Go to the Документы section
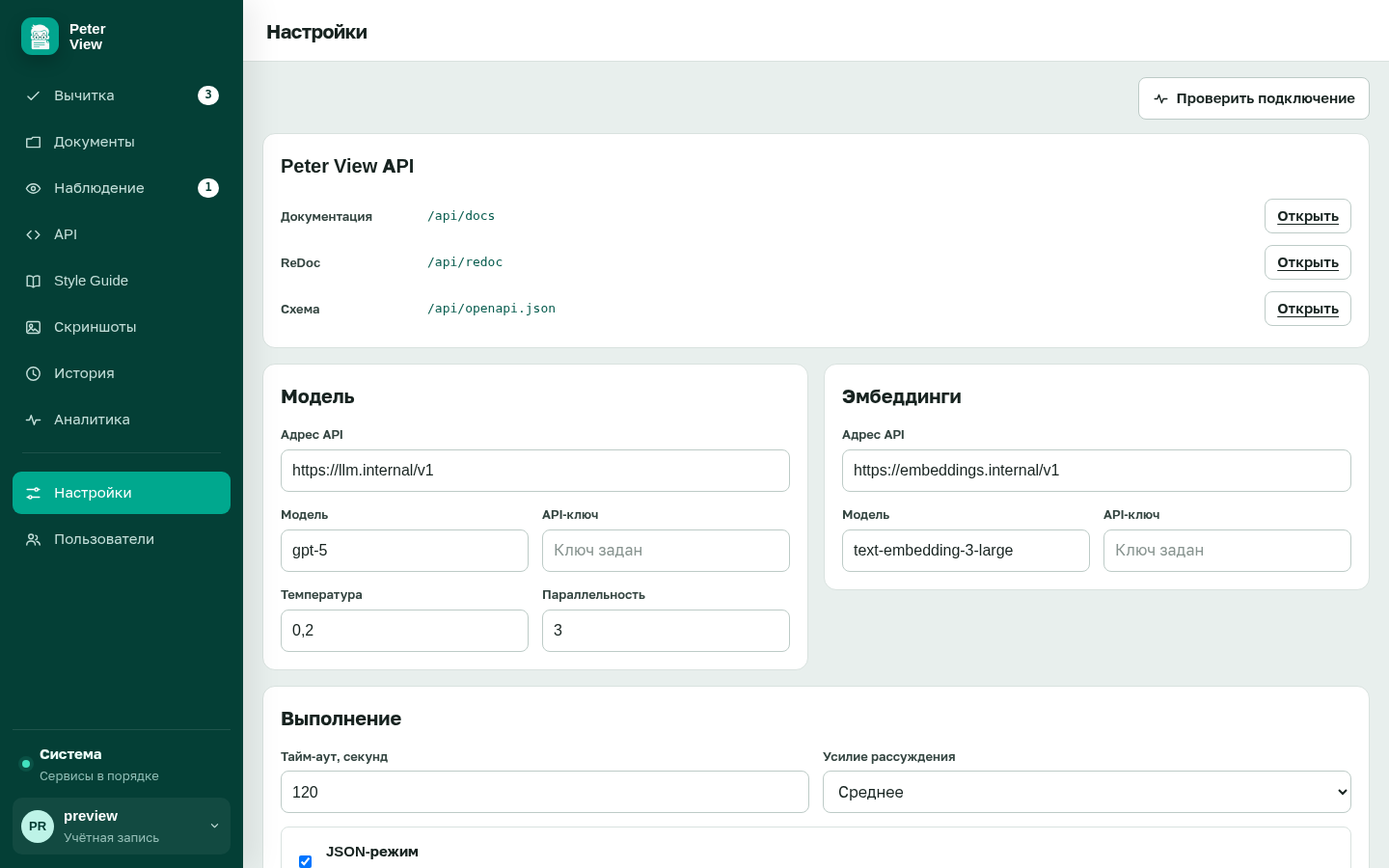This screenshot has height=868, width=1389. 122,142
